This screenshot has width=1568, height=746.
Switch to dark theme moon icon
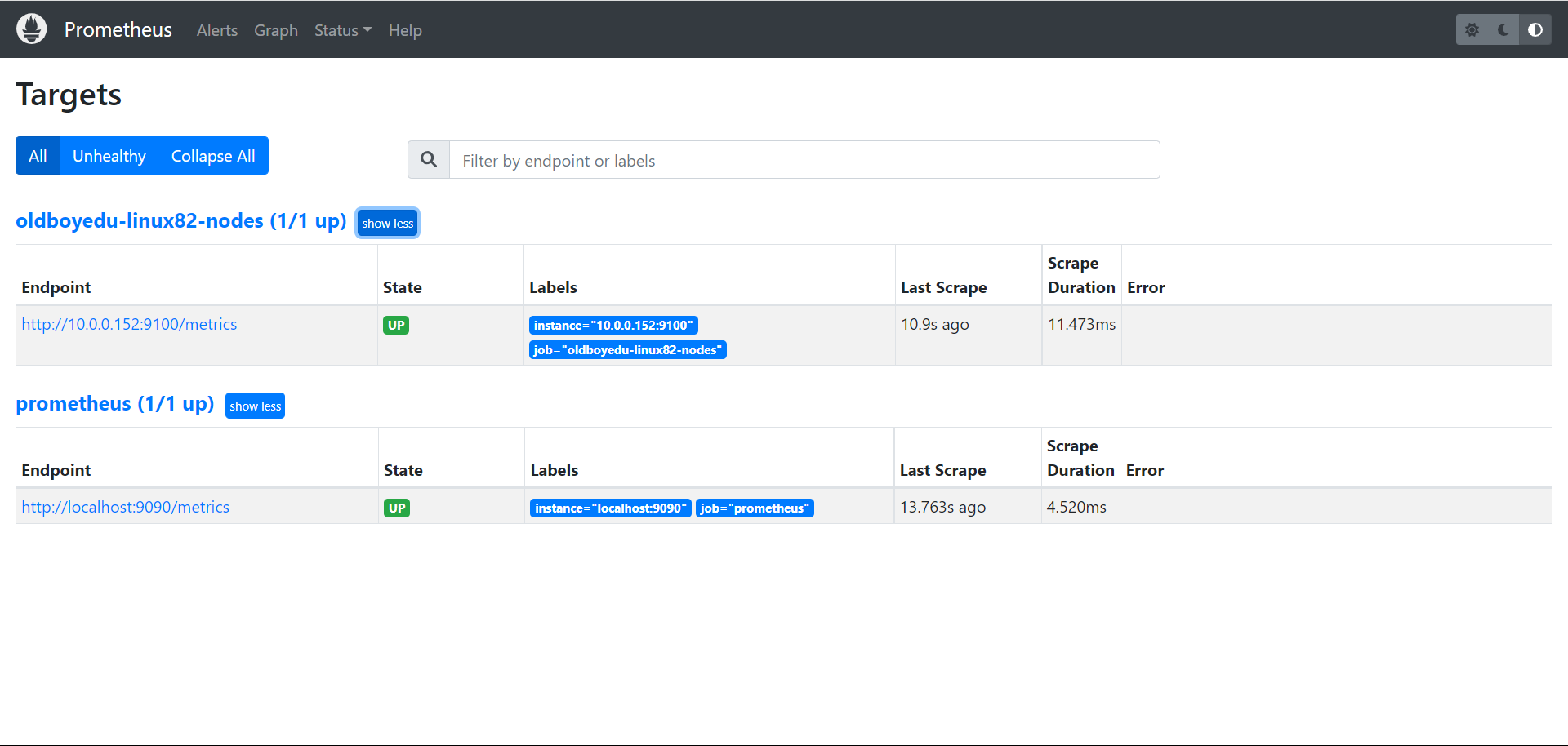[1503, 30]
